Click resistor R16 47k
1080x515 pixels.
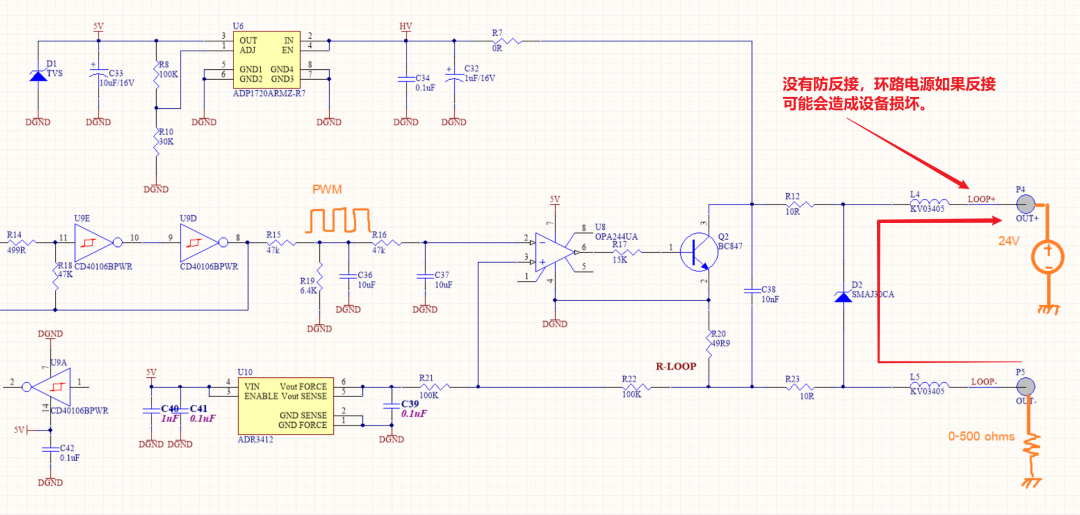pos(385,242)
